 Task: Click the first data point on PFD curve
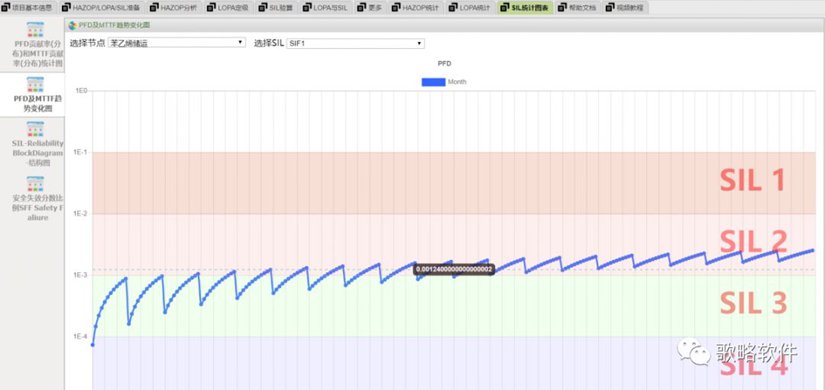click(x=93, y=345)
